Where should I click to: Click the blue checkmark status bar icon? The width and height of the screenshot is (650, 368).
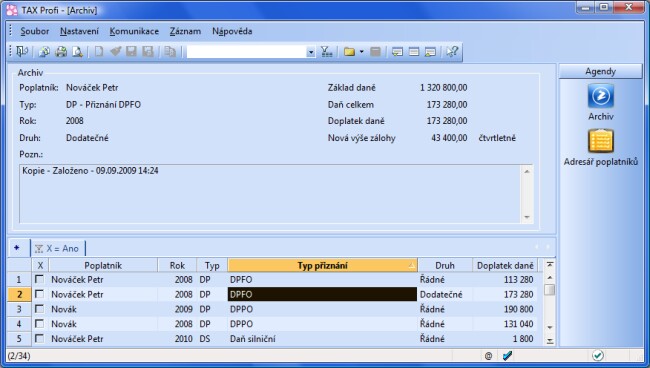click(x=507, y=355)
